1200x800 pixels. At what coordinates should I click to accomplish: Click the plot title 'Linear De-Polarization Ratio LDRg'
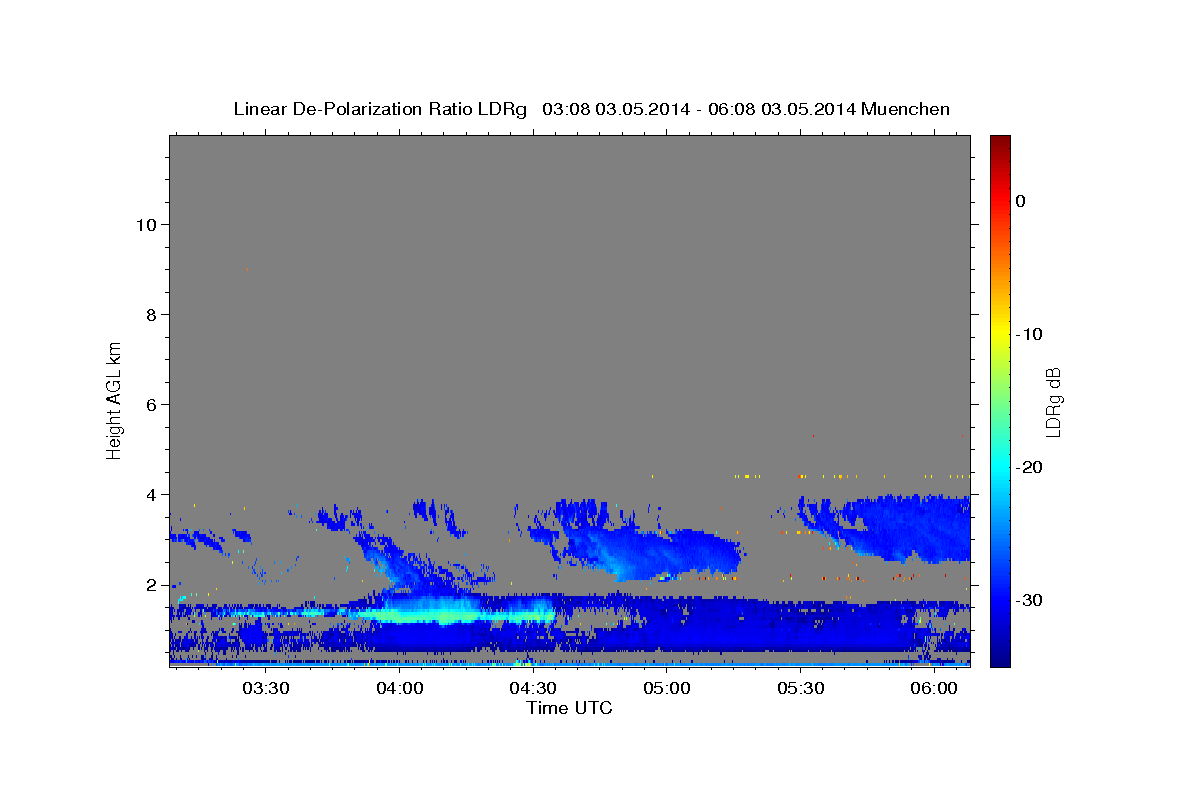tap(379, 109)
